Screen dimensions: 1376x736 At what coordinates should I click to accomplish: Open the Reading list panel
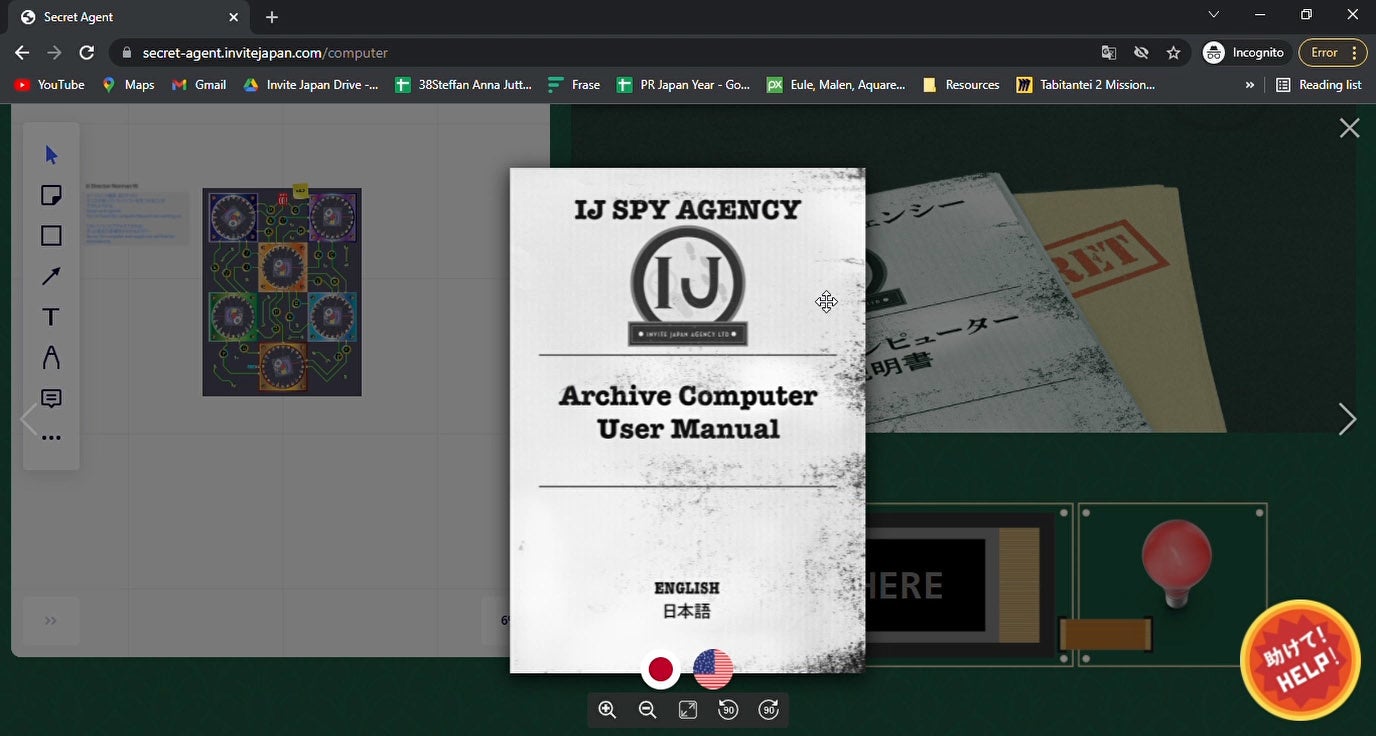coord(1319,85)
